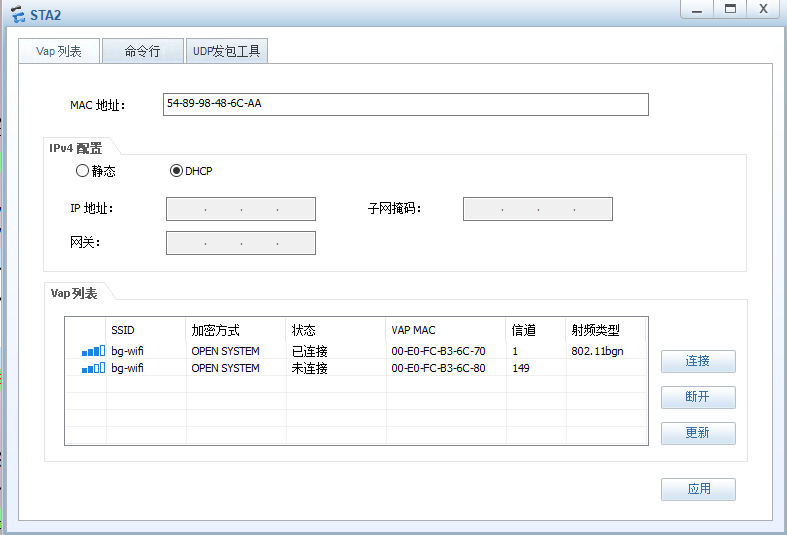Viewport: 787px width, 535px height.
Task: Open the 命令行 tab
Action: tap(143, 51)
